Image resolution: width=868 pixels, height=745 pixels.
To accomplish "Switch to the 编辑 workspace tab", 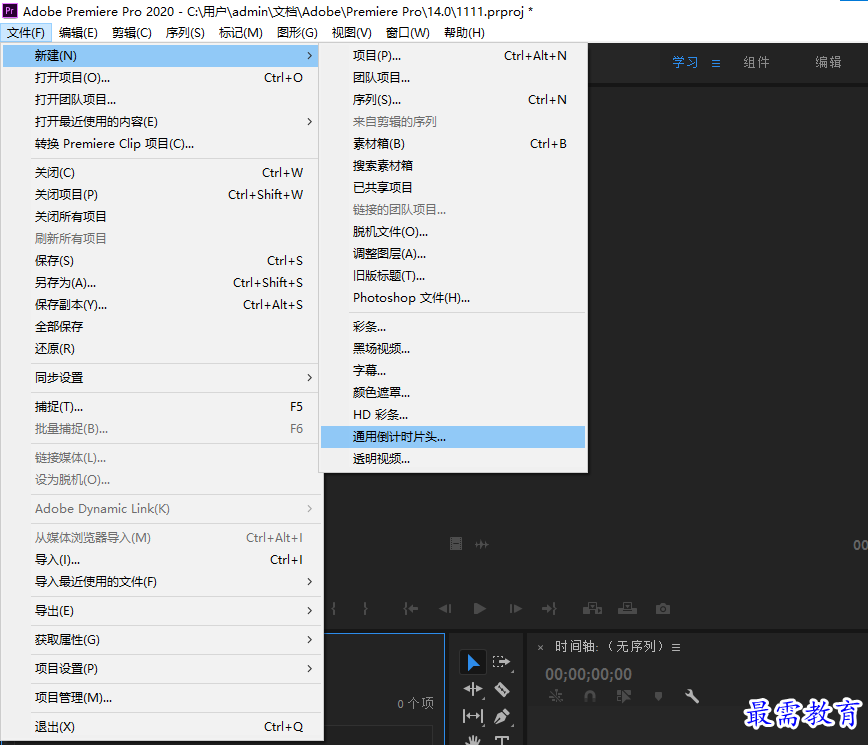I will 828,62.
